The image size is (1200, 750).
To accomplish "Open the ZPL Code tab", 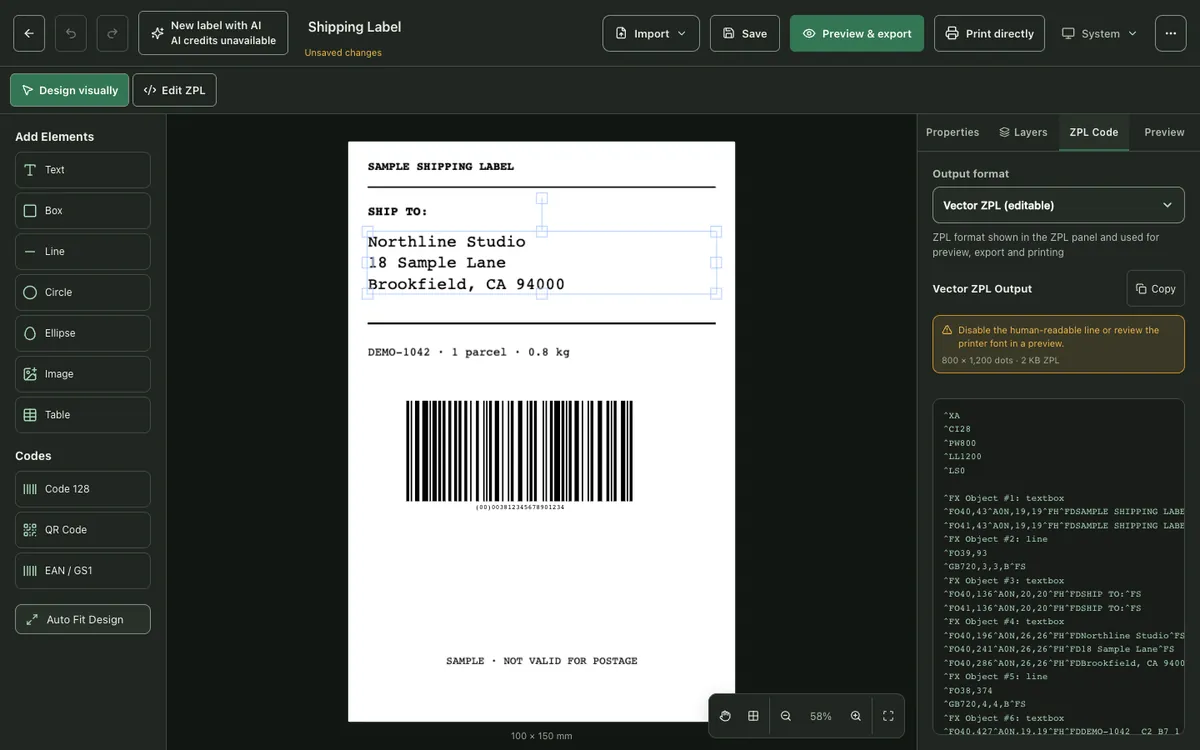I will (x=1094, y=132).
